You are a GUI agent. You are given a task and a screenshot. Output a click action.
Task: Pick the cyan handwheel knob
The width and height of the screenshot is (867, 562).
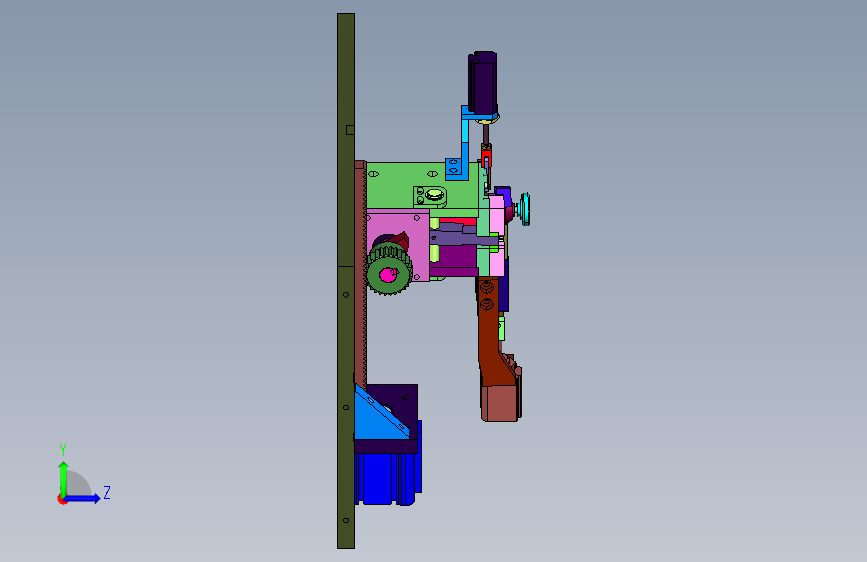pyautogui.click(x=525, y=209)
